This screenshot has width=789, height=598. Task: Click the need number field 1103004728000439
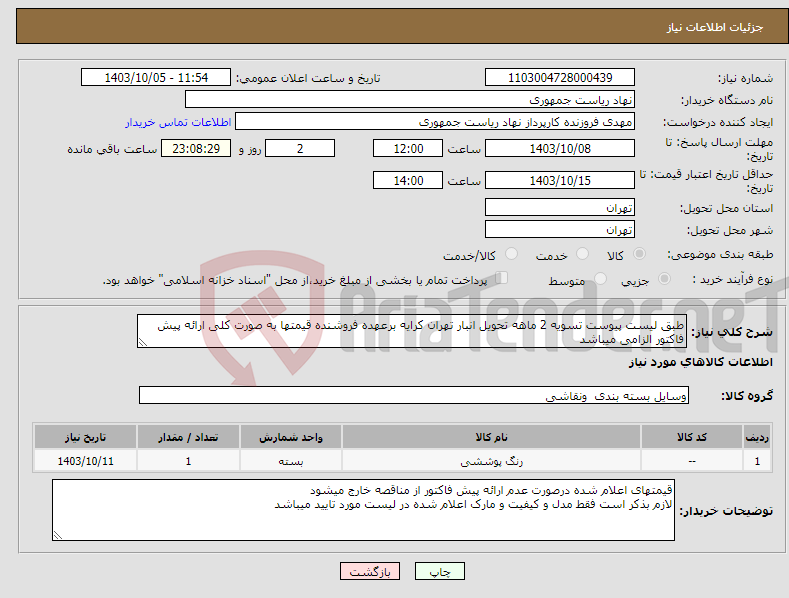point(560,78)
